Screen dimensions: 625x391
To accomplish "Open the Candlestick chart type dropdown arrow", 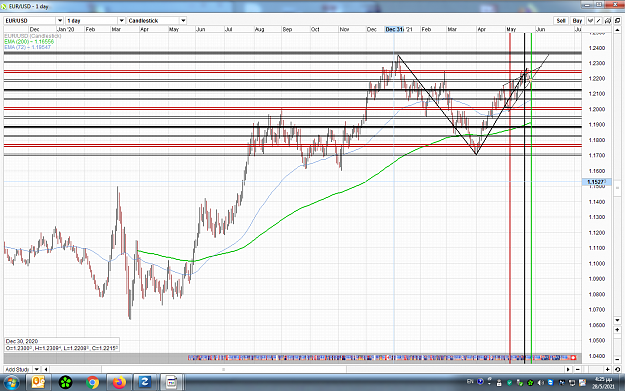I will click(x=183, y=20).
